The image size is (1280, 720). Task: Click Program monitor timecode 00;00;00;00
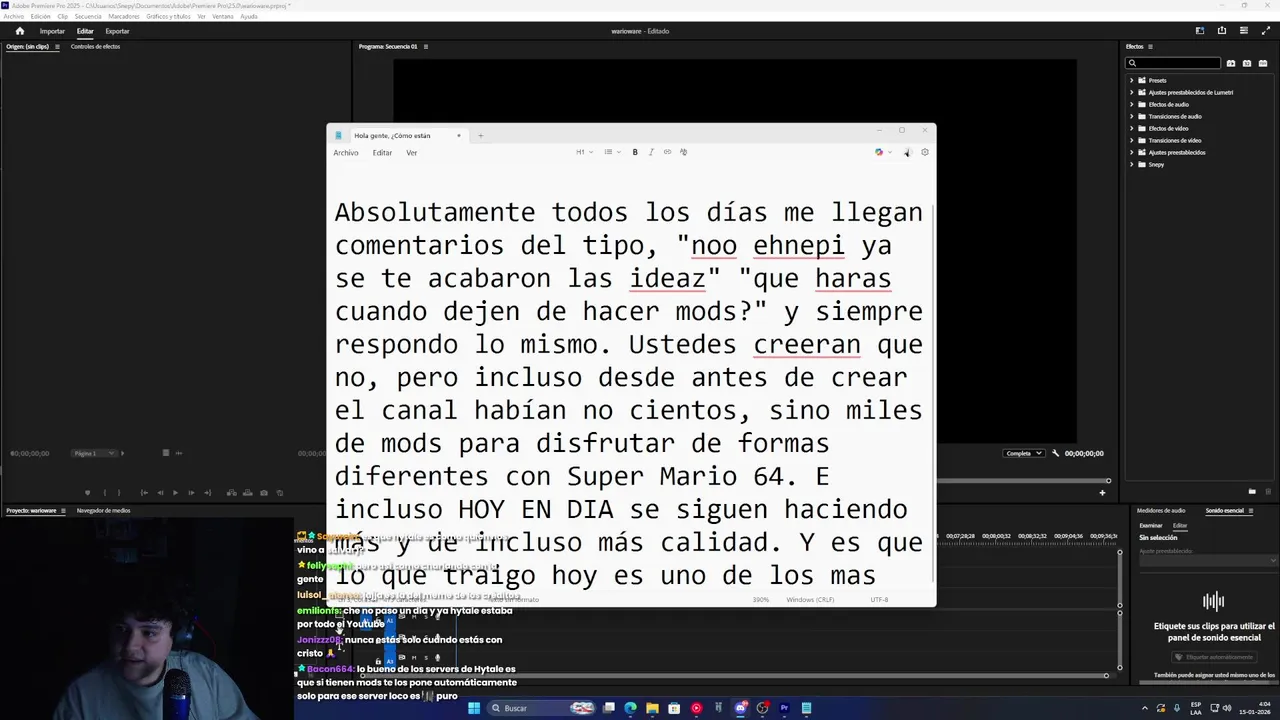(x=1084, y=453)
